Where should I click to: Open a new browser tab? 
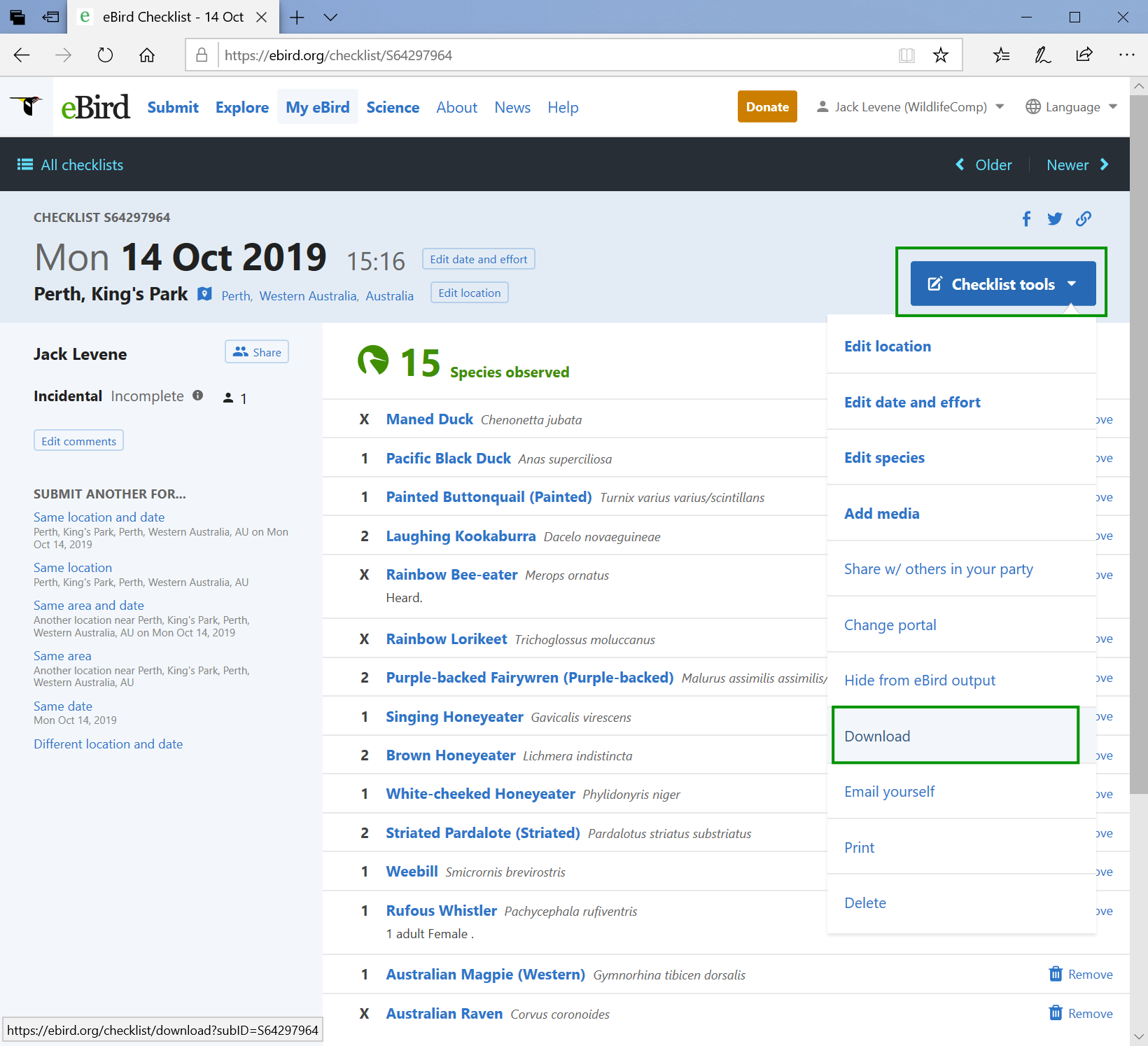point(297,17)
